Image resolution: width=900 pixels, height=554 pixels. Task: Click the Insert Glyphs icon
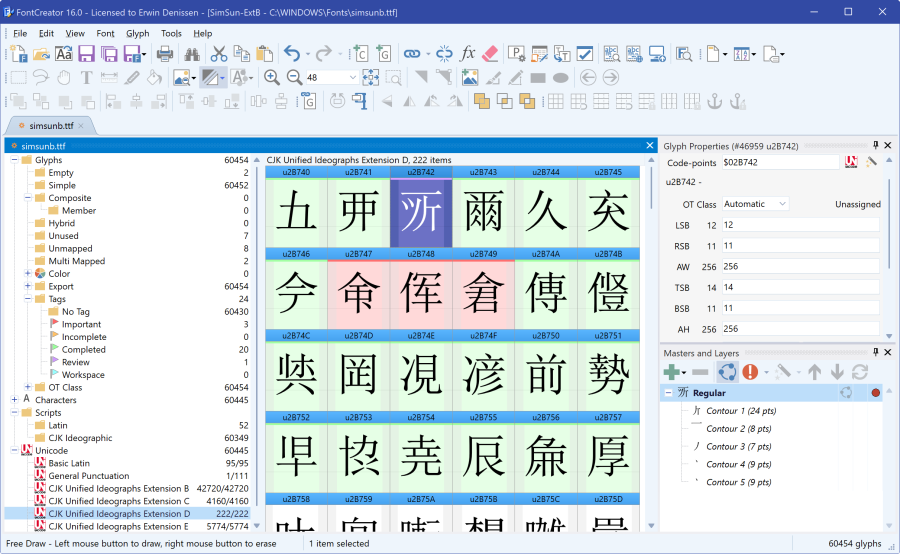383,54
